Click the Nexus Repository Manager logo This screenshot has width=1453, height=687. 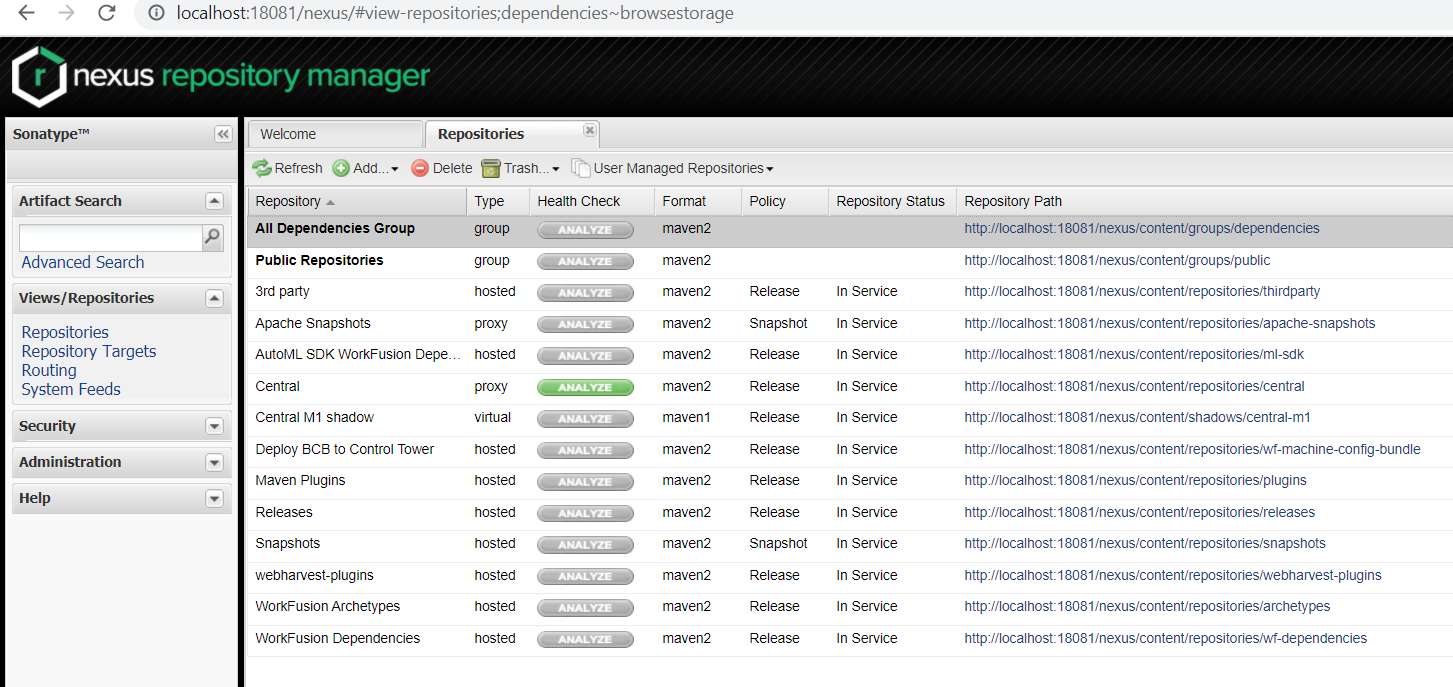221,76
